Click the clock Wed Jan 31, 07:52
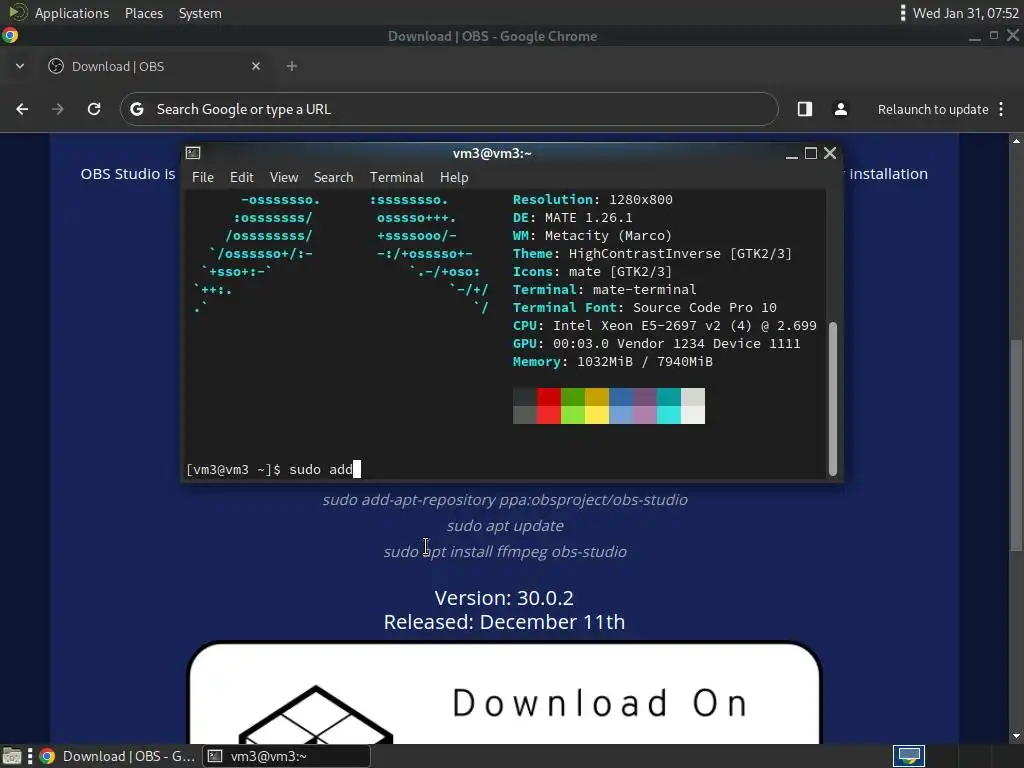 tap(965, 13)
